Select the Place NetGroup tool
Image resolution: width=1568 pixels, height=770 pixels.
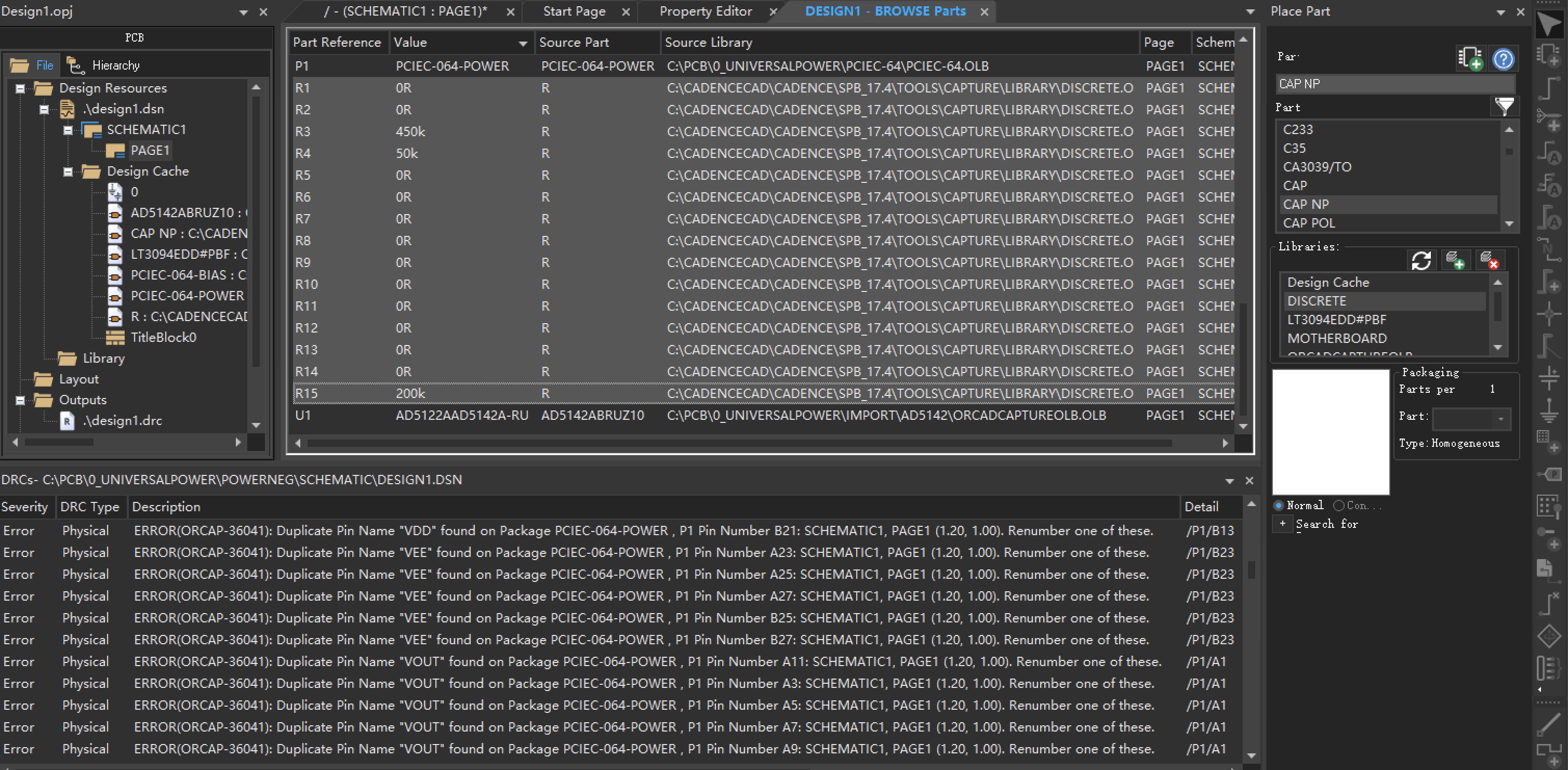click(1549, 120)
